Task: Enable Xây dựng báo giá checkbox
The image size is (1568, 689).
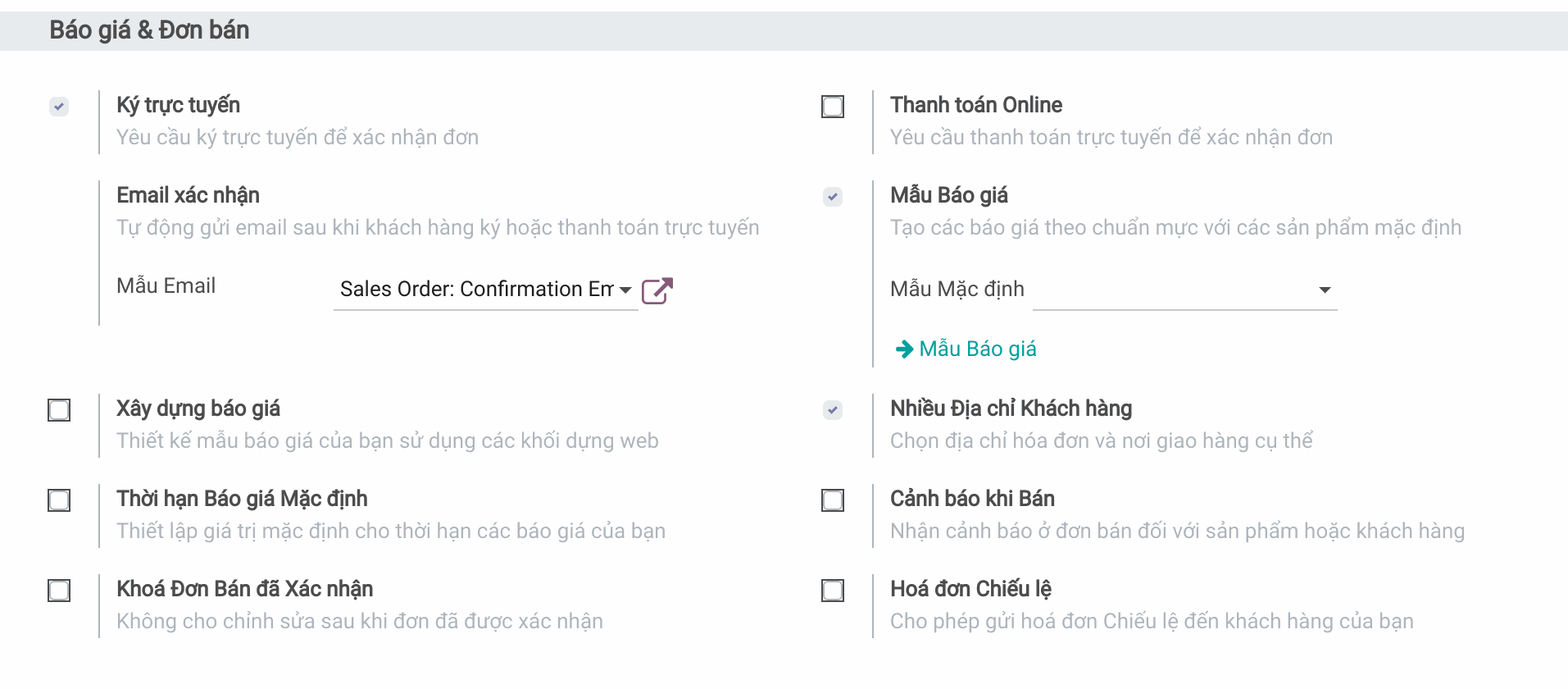Action: (x=59, y=410)
